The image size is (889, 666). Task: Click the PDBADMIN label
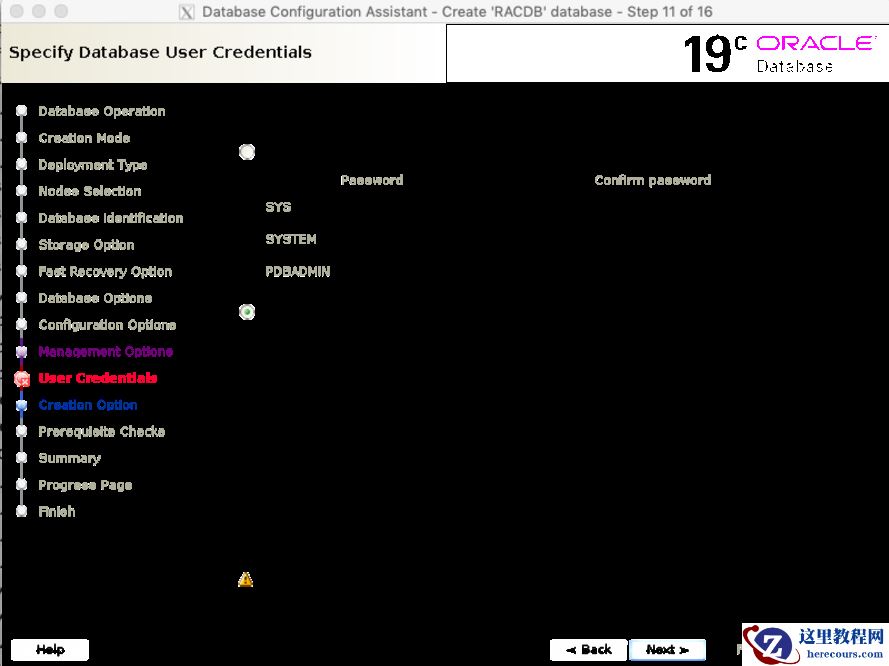(298, 272)
